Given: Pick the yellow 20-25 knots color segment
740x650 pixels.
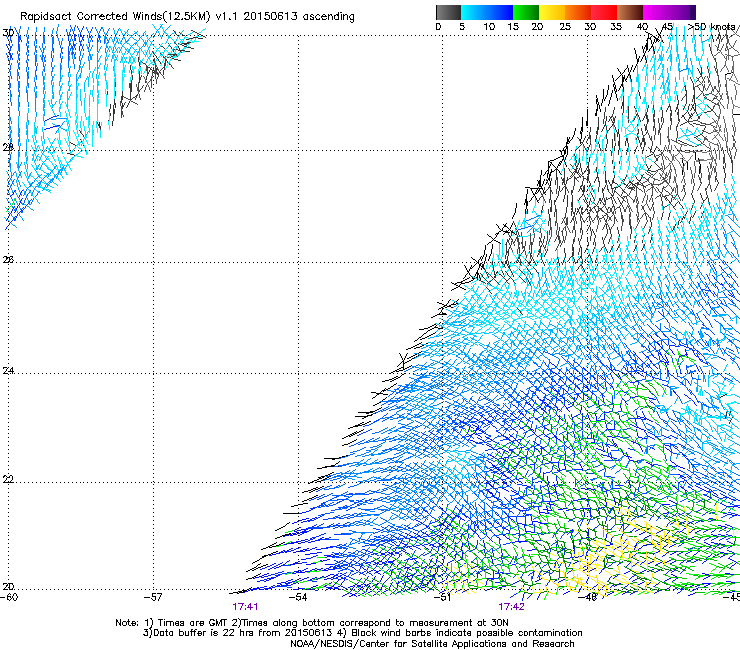Looking at the screenshot, I should (552, 12).
